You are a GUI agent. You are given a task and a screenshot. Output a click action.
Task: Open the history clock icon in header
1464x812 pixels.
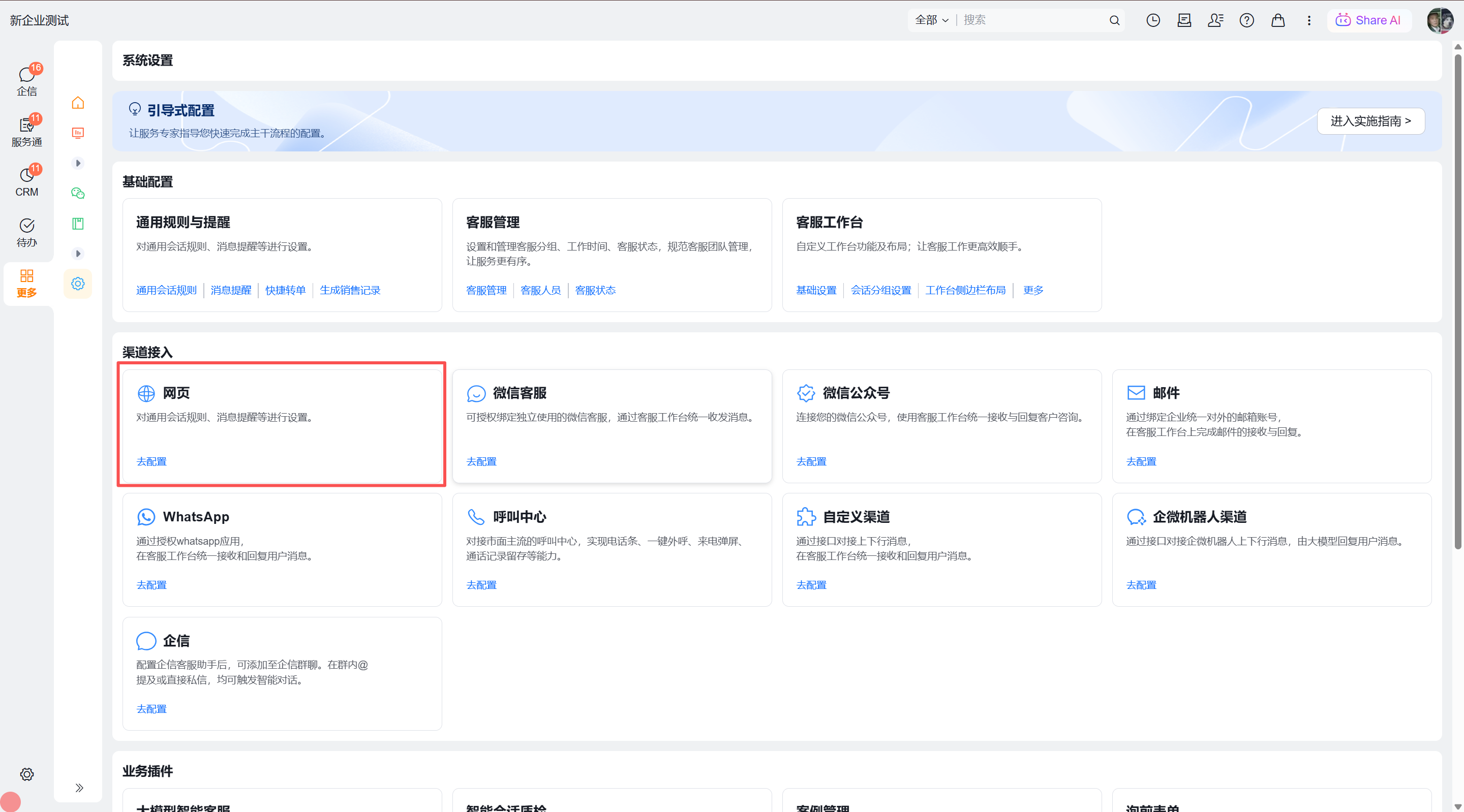click(x=1152, y=20)
